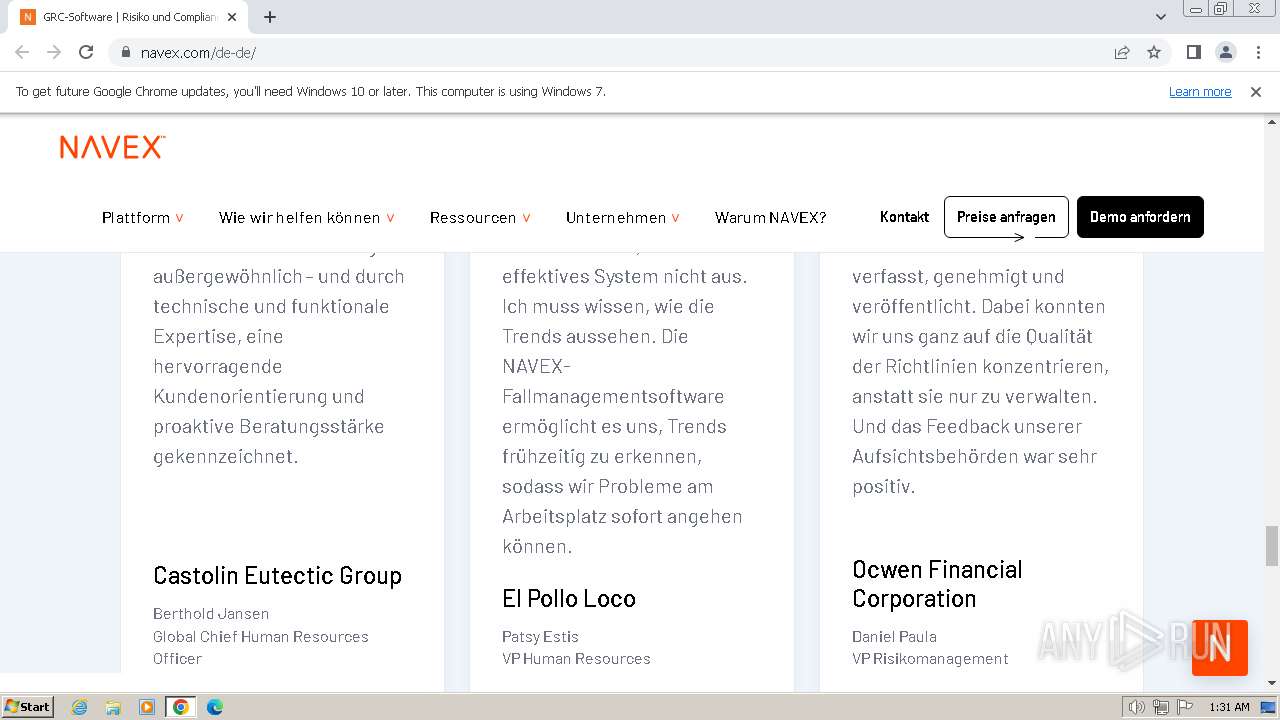Click the page vertical scrollbar thumb
This screenshot has height=720, width=1280.
point(1272,546)
